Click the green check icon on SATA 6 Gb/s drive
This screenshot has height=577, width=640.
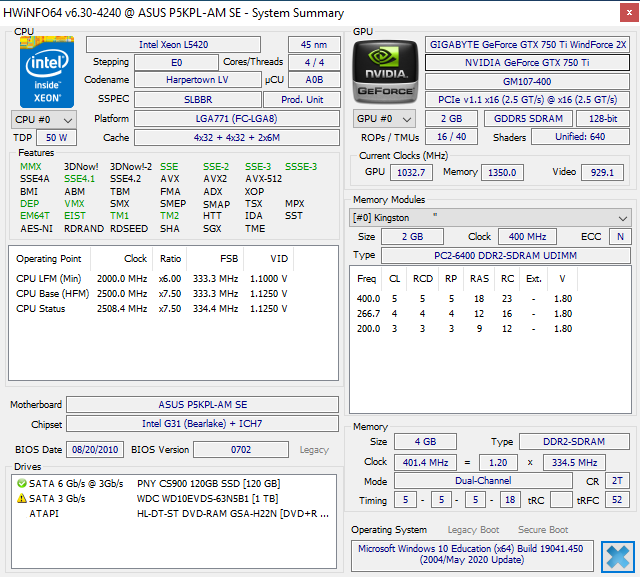click(x=22, y=484)
